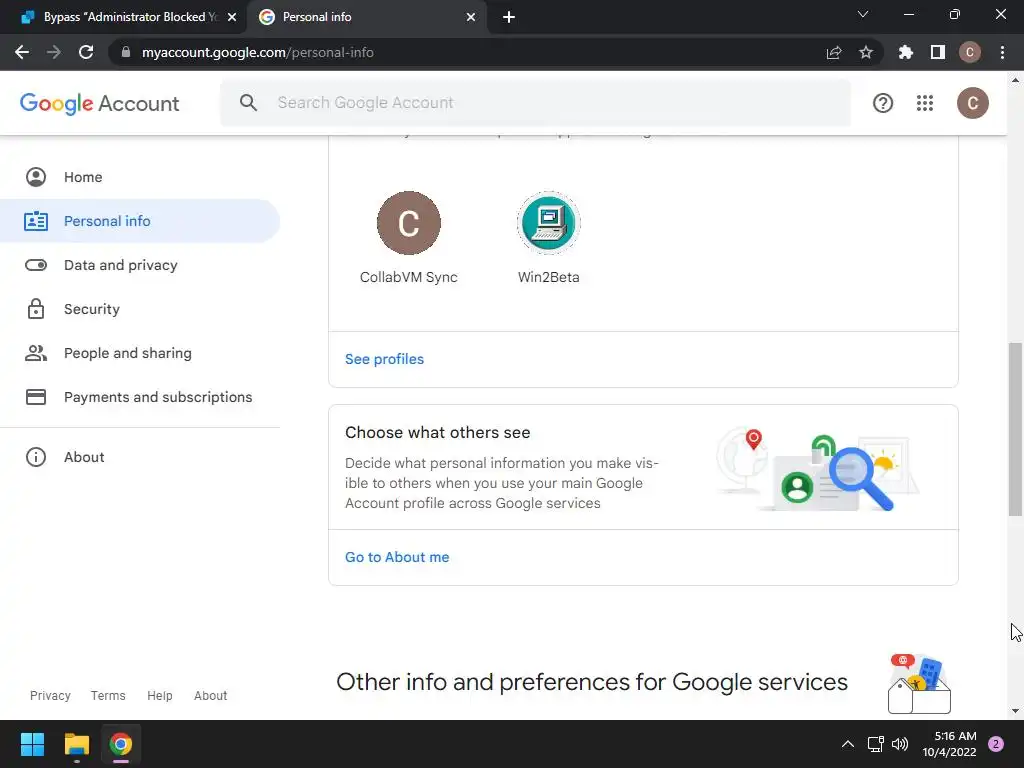Click the share page icon in address bar
This screenshot has height=768, width=1024.
pos(834,52)
